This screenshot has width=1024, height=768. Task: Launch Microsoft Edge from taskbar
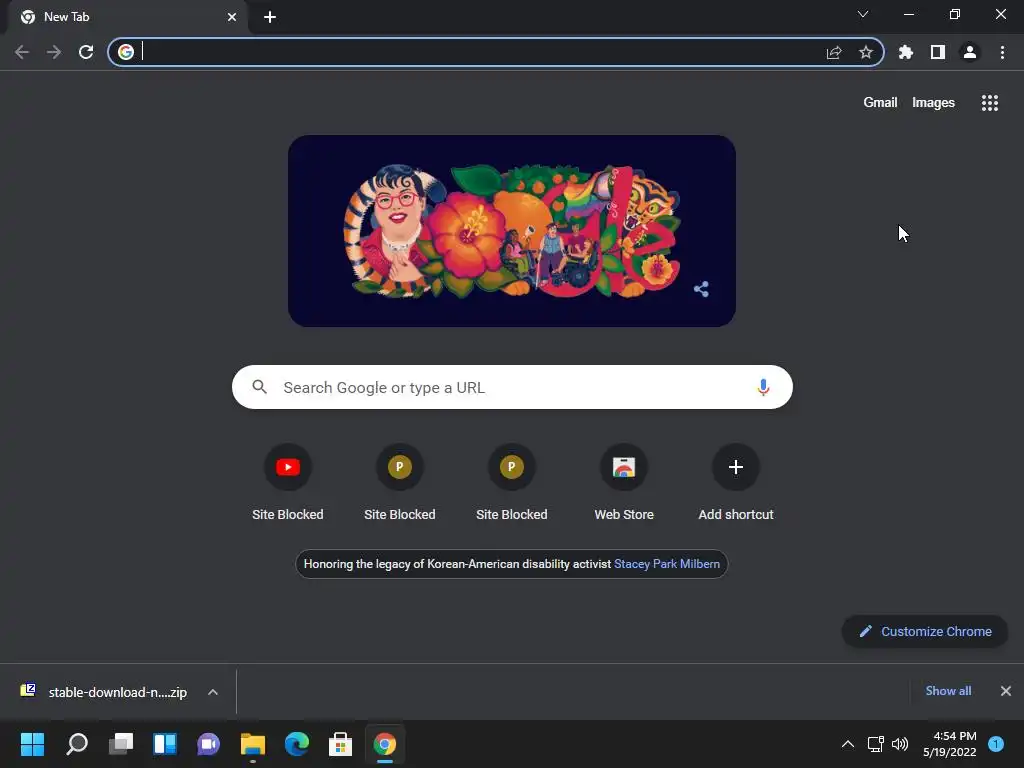click(296, 744)
